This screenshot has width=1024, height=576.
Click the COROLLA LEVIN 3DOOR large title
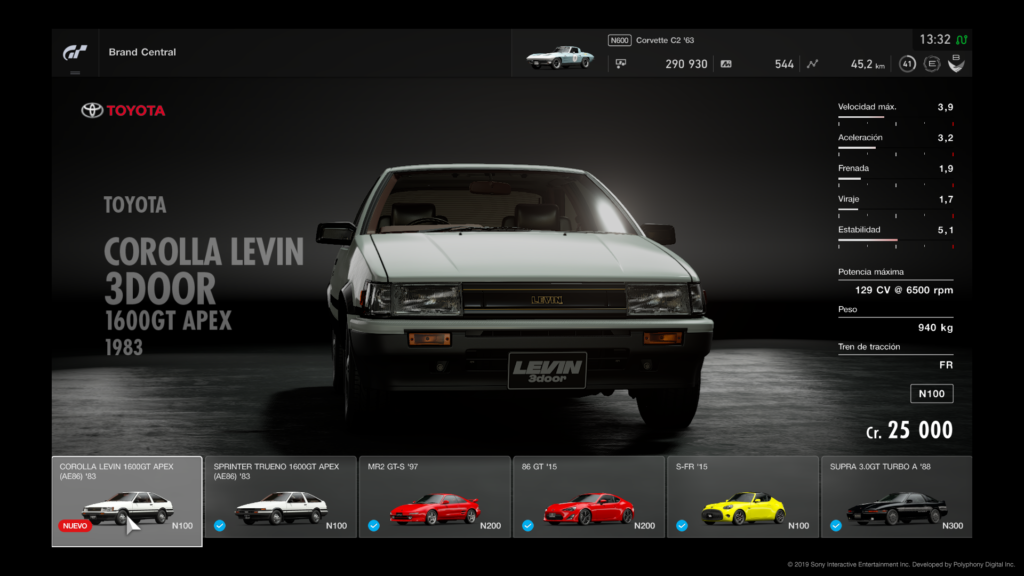pyautogui.click(x=203, y=270)
